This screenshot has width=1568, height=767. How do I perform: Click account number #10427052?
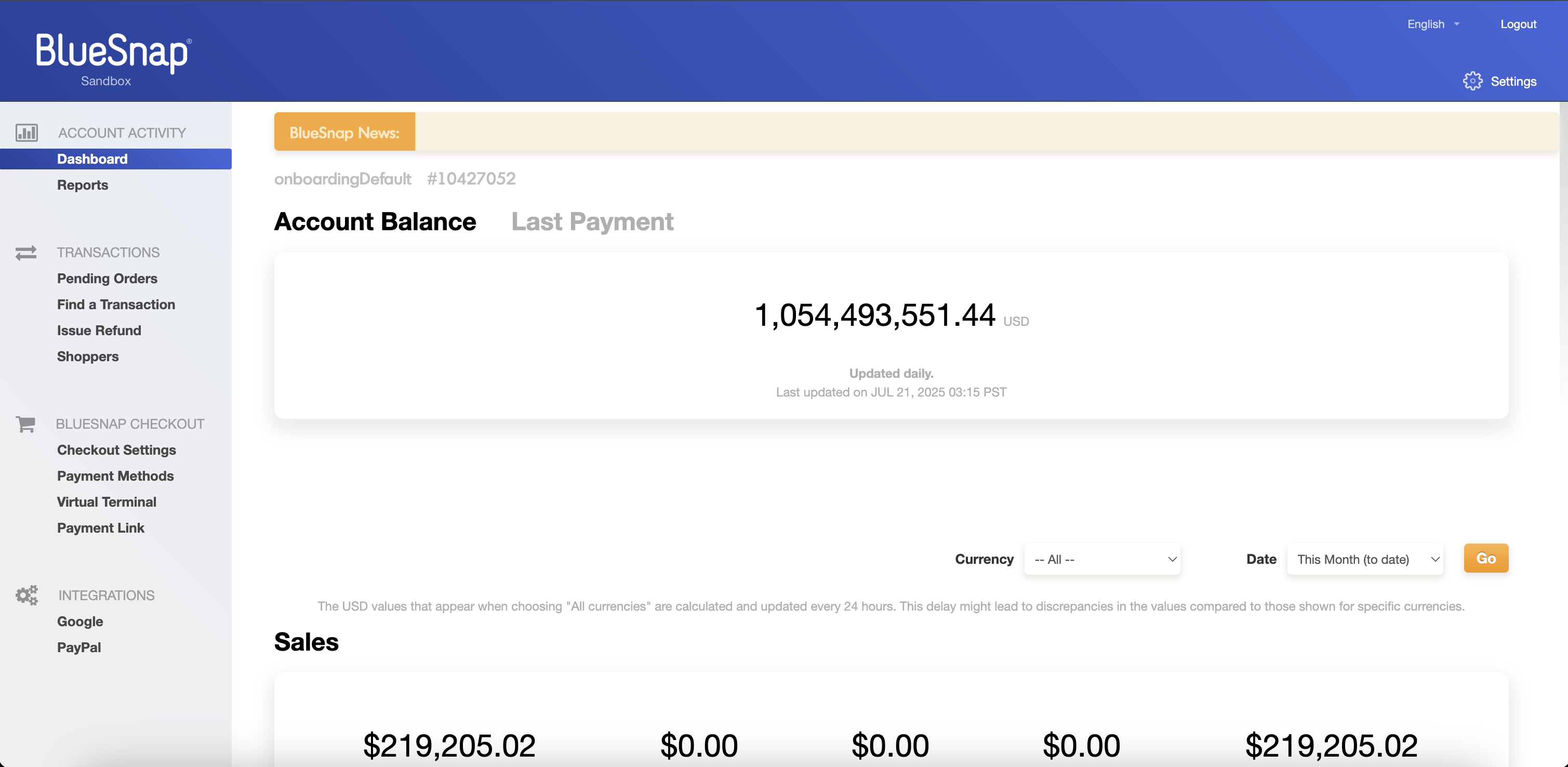click(x=471, y=178)
